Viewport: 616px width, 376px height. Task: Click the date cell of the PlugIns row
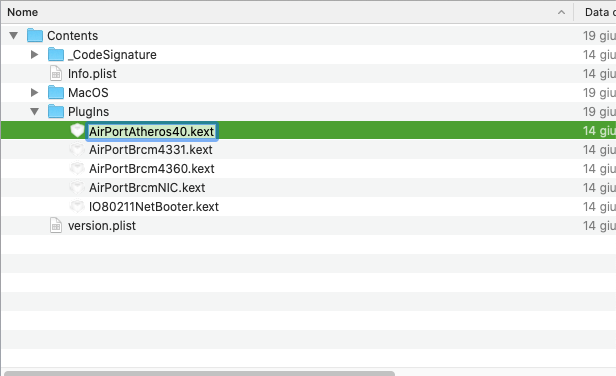tap(599, 112)
